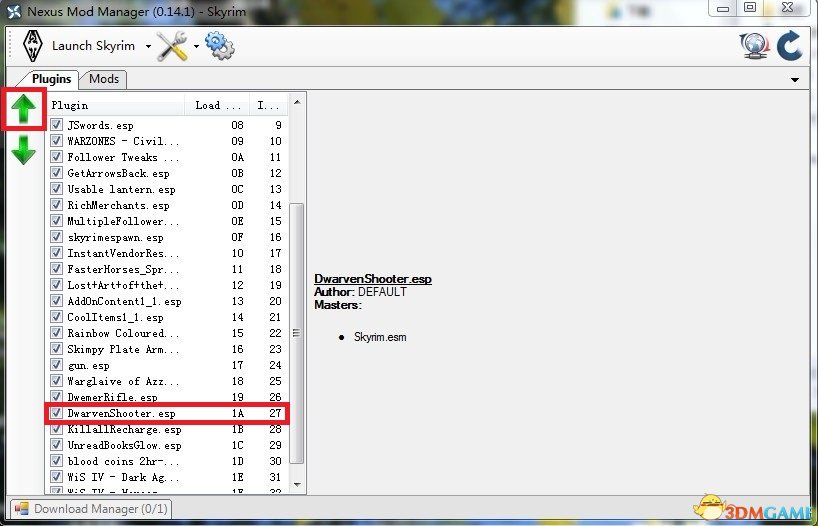818x526 pixels.
Task: Select the FasterHorses_Spr plugin row
Action: point(167,269)
